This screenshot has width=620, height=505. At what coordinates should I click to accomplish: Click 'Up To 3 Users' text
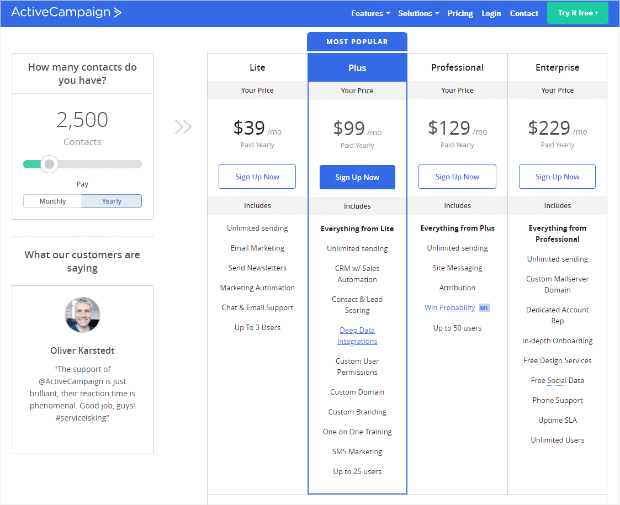257,327
